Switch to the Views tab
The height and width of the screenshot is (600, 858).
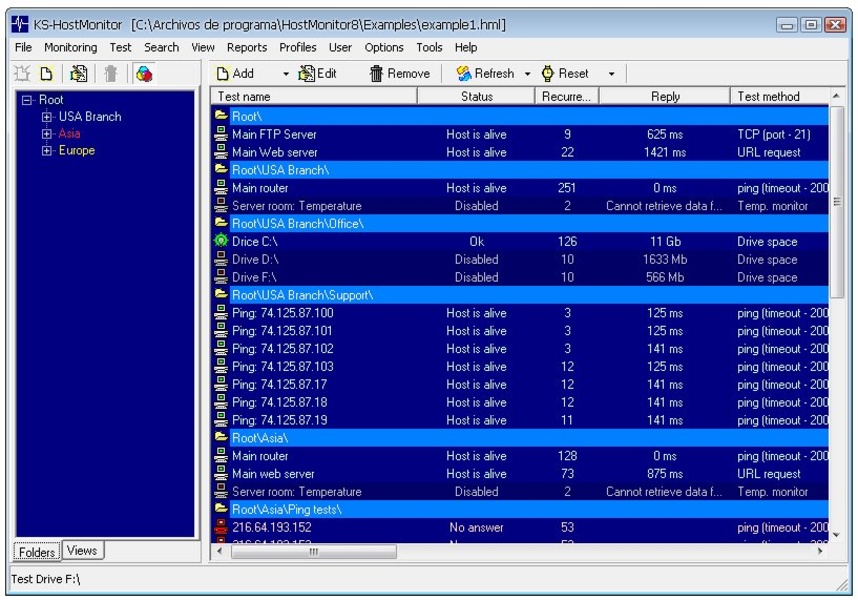[x=82, y=550]
